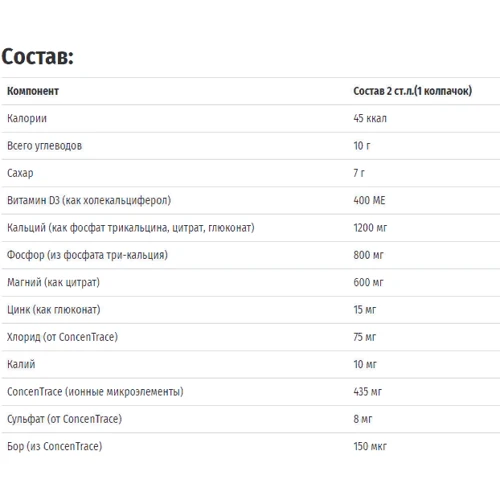
Task: Click Хлорид (от ConcenTrace) label
Action: tap(63, 337)
